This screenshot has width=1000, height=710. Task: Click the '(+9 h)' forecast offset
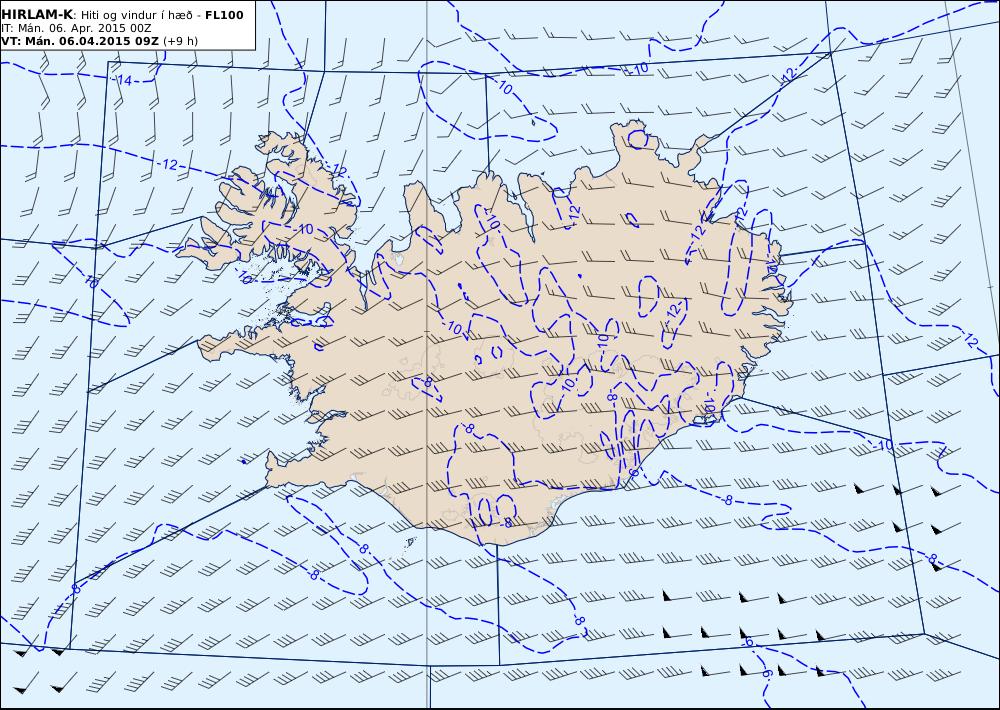pos(180,41)
